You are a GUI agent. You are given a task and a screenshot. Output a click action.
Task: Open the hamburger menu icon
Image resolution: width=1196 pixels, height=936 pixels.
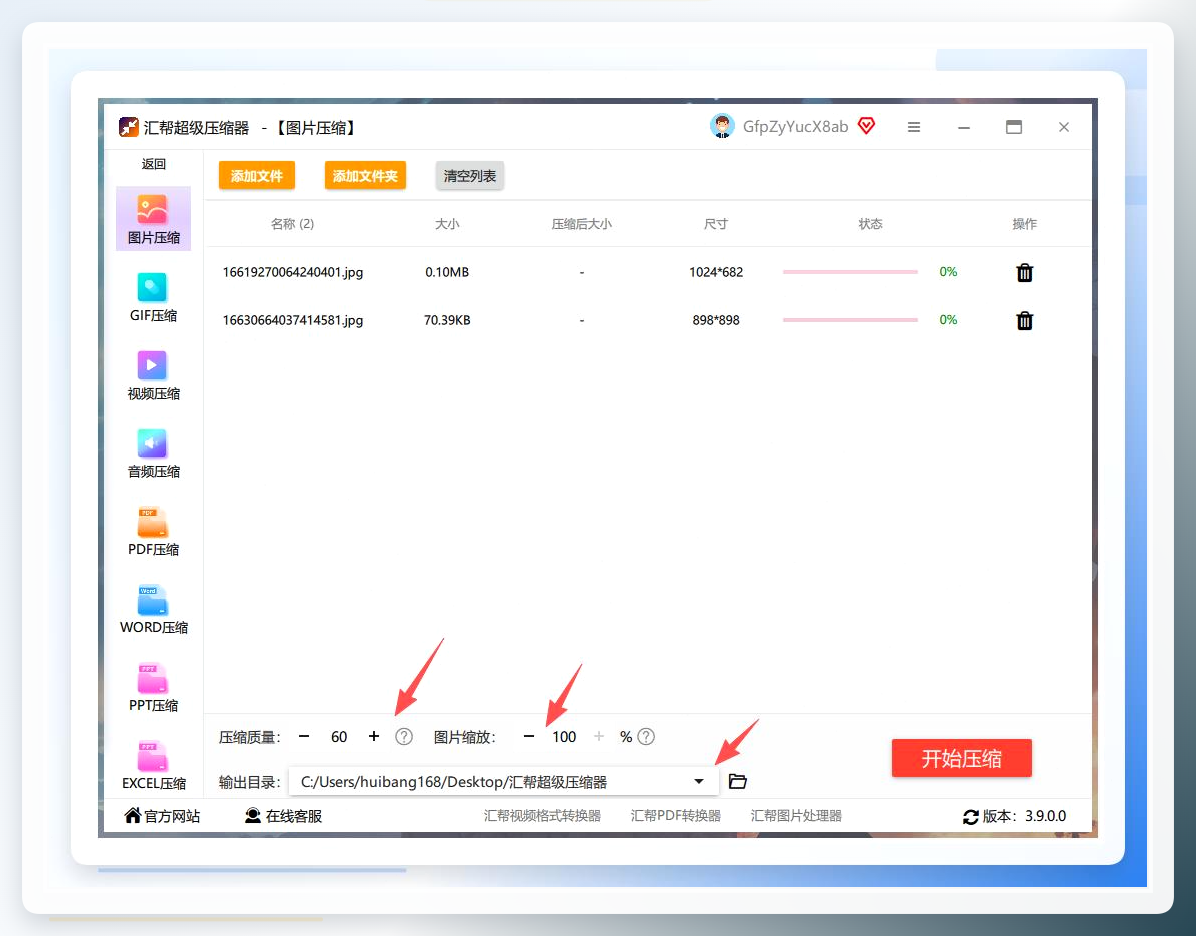(914, 127)
